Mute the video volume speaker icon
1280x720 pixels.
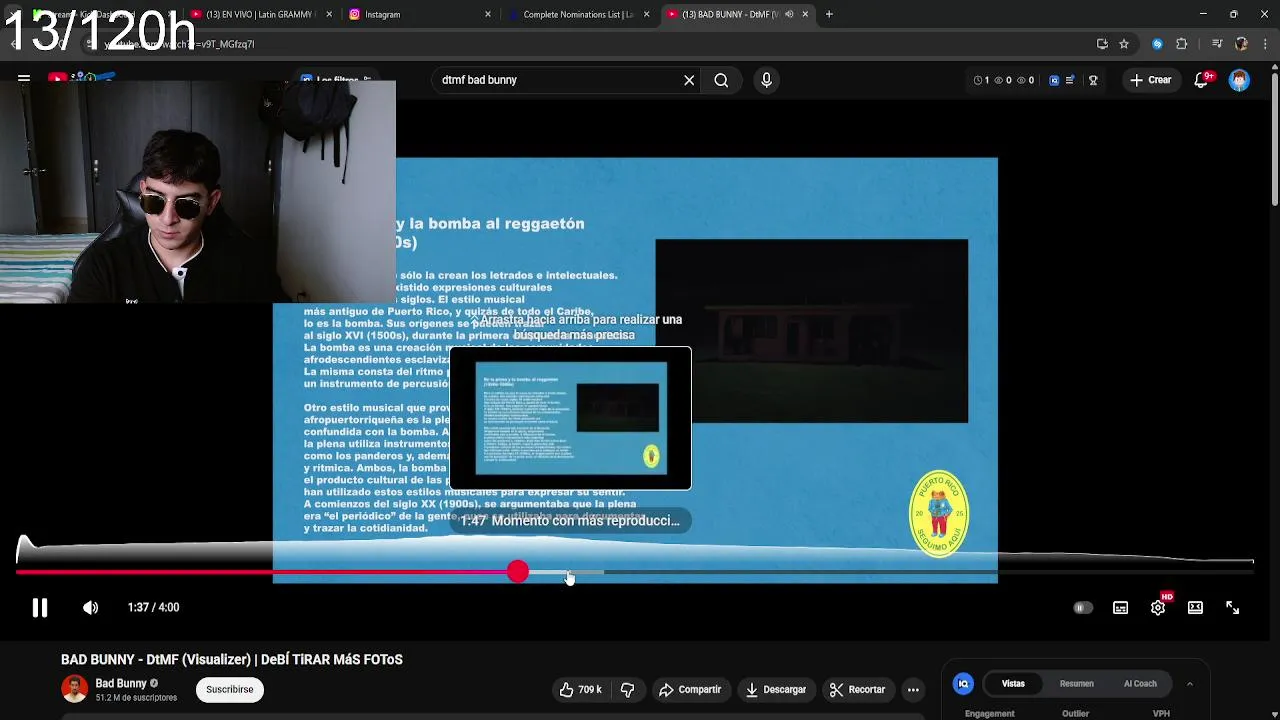[90, 608]
